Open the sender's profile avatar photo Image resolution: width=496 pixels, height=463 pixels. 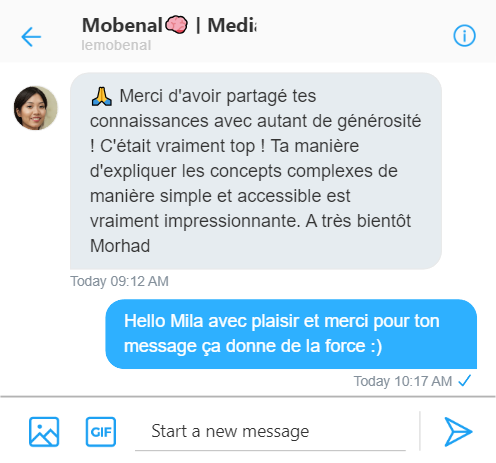pos(36,108)
